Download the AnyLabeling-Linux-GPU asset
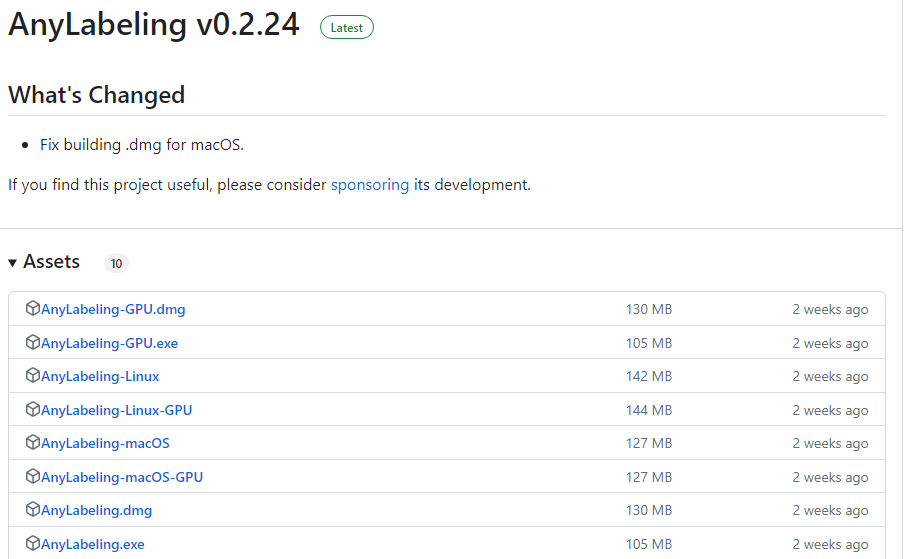This screenshot has height=559, width=911. [x=116, y=410]
